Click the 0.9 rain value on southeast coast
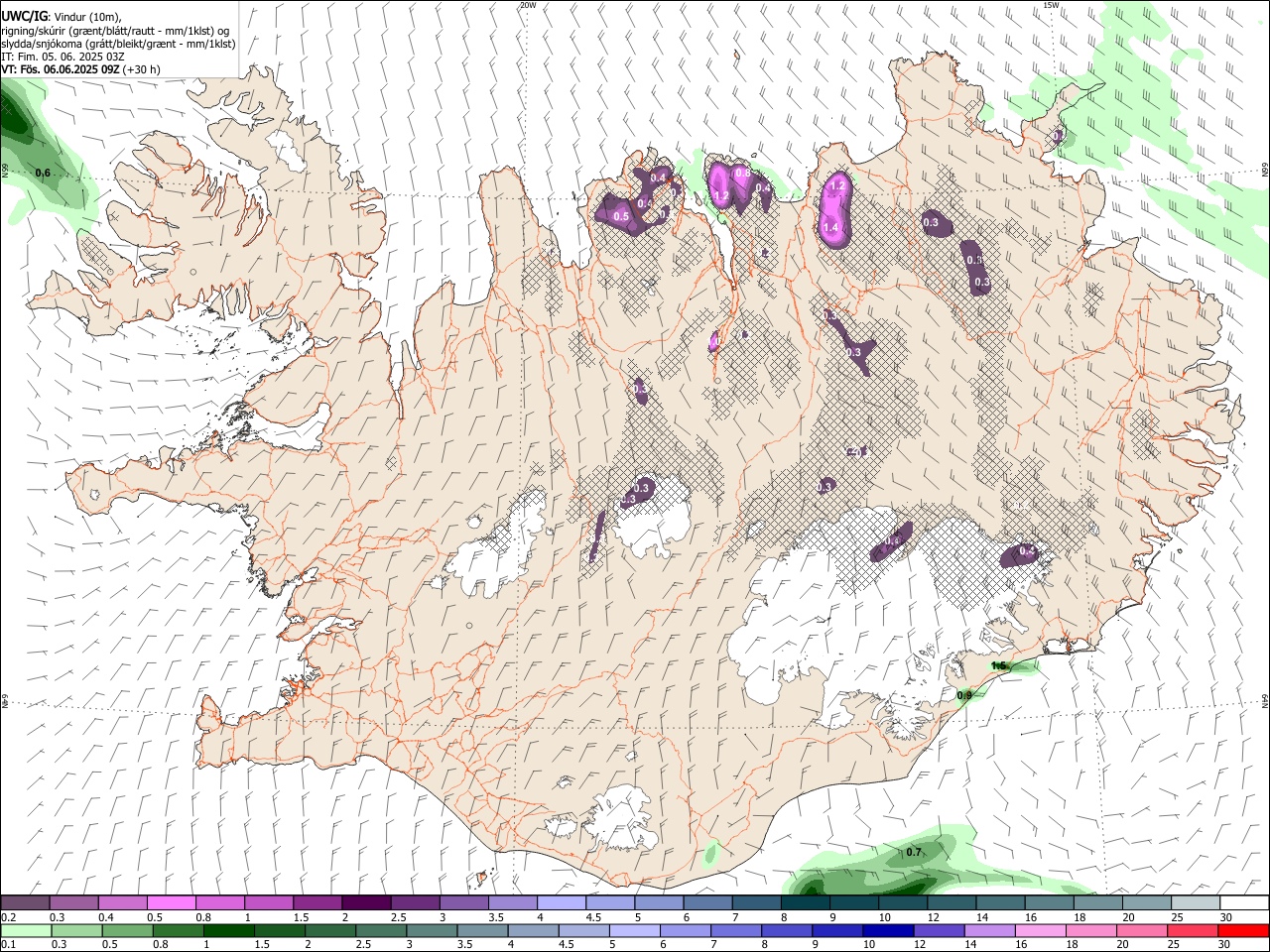Screen dimensions: 1270x952 tap(964, 696)
